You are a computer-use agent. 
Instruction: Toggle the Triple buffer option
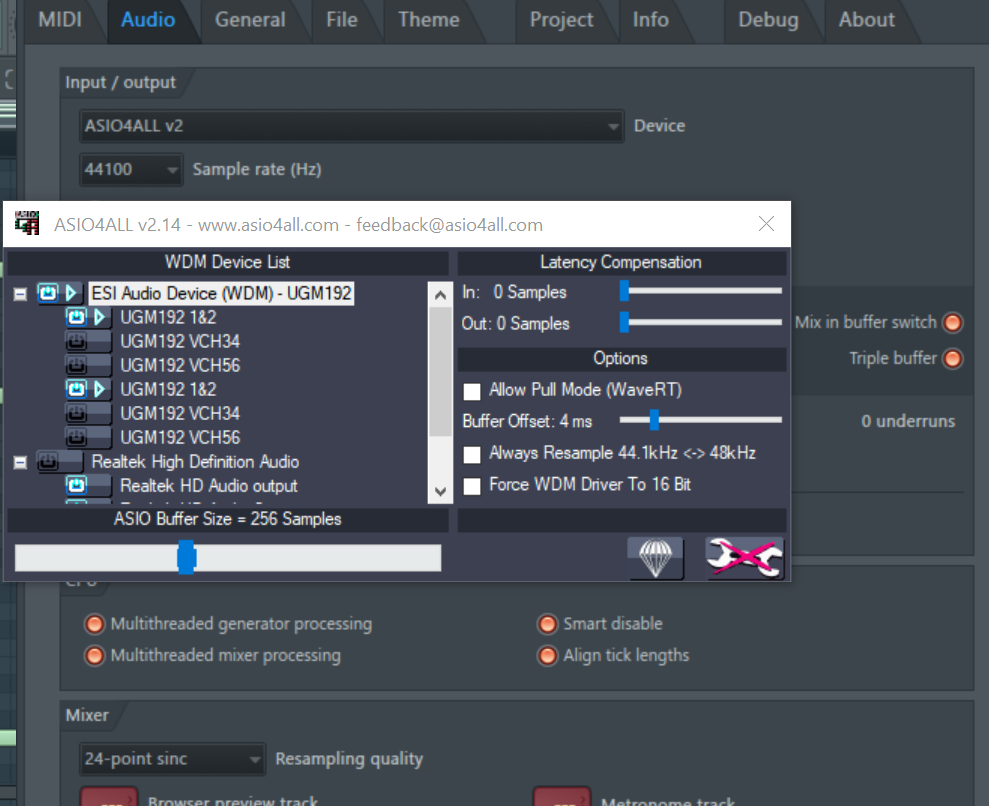point(952,359)
